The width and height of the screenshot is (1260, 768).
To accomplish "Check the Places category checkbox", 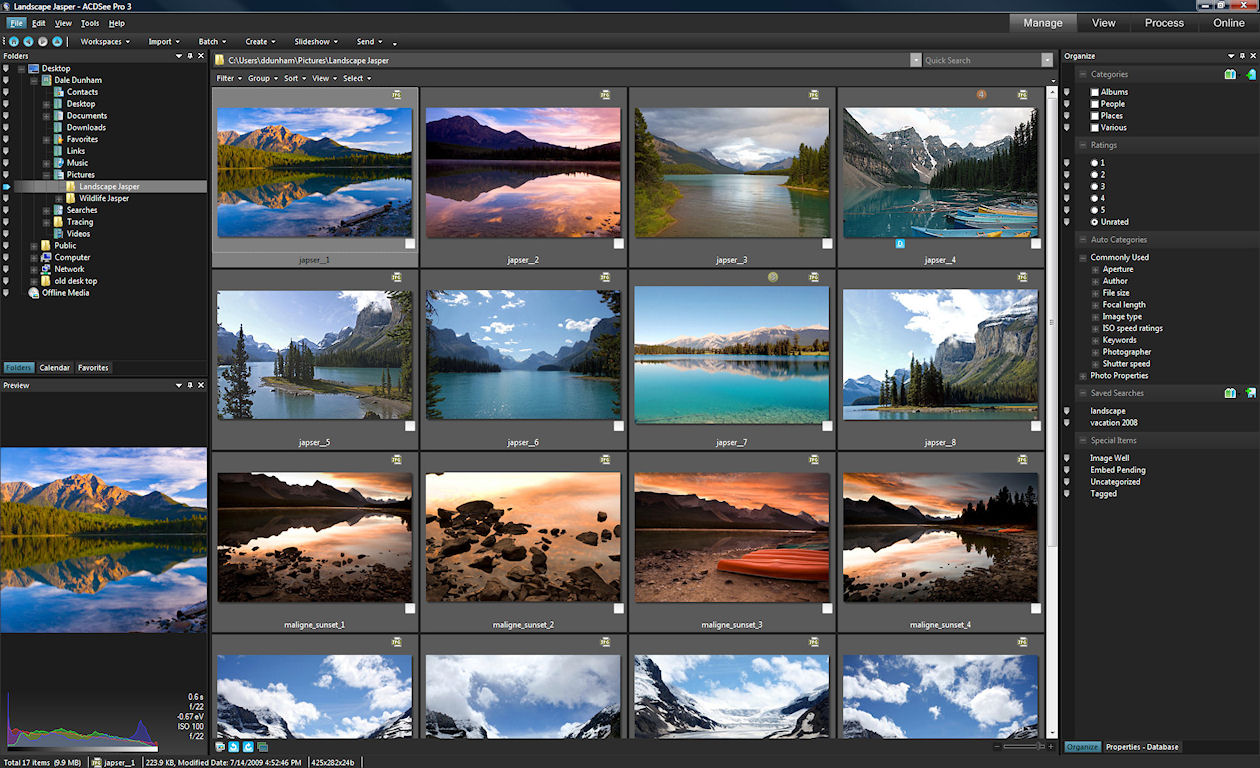I will 1095,116.
